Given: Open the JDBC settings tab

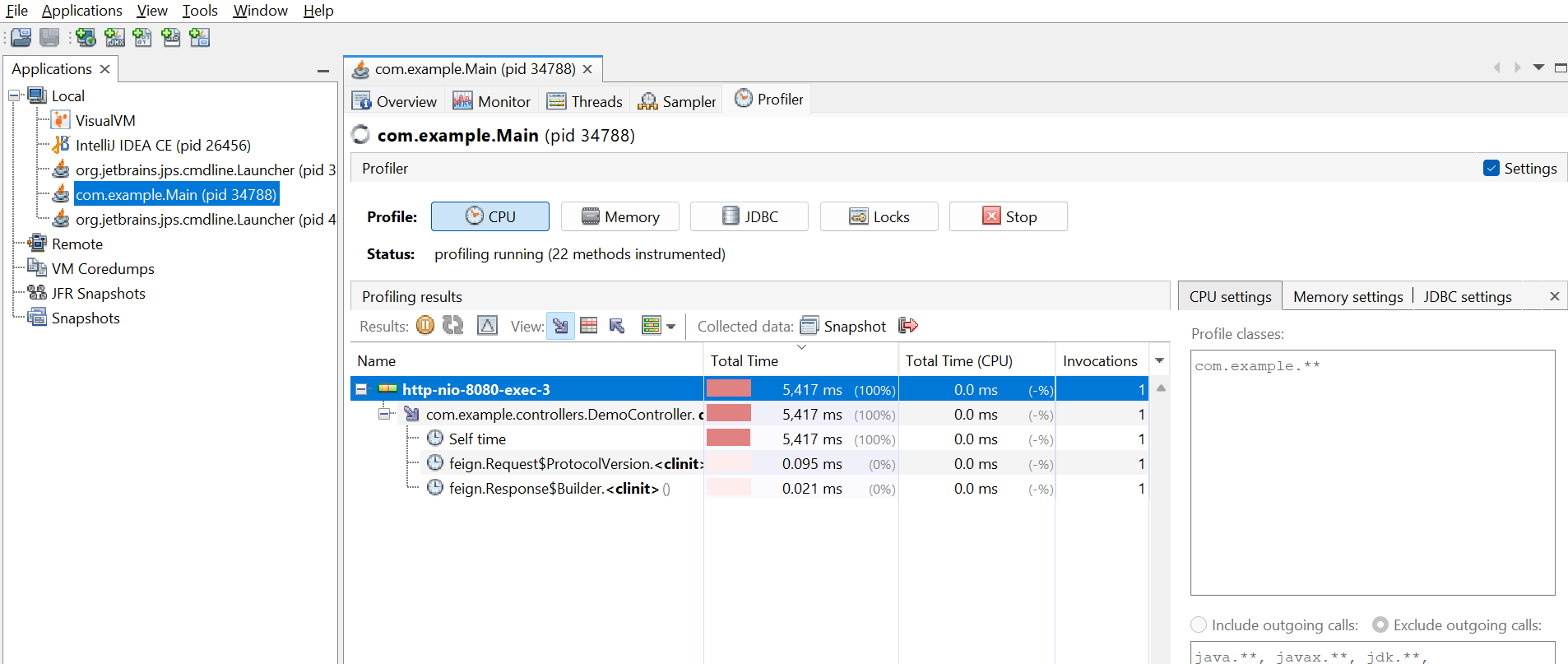Looking at the screenshot, I should [x=1467, y=296].
